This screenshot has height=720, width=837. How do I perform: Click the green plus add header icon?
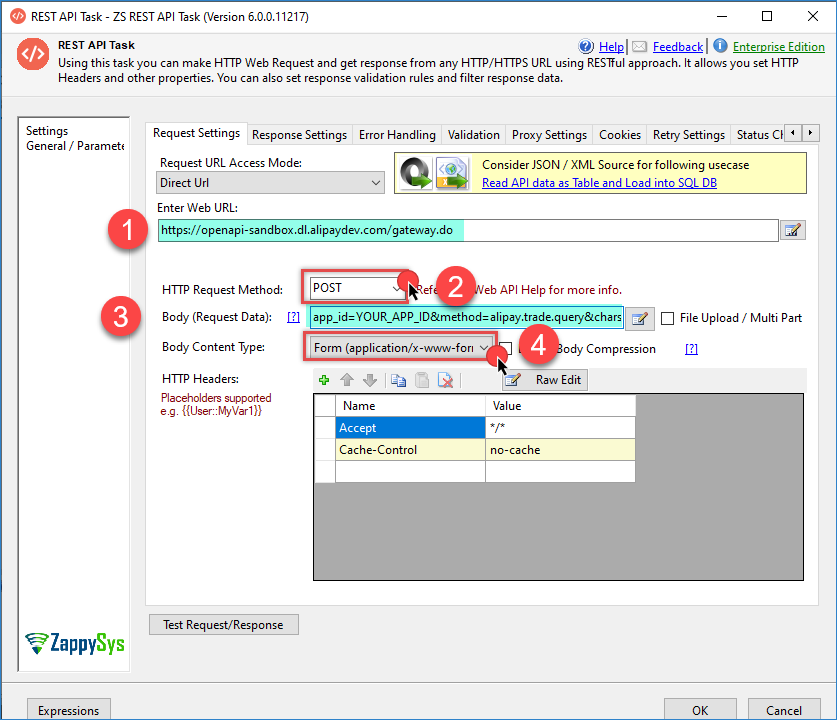[324, 380]
